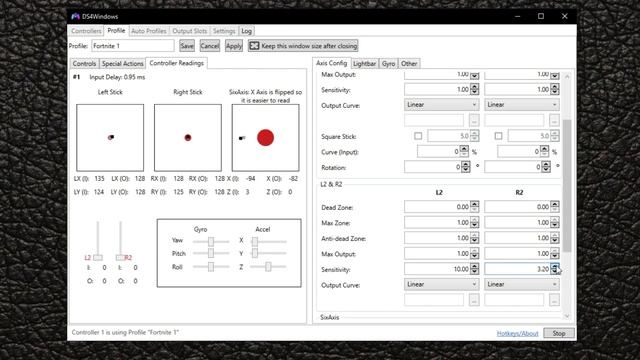Click the Cancel button

210,46
